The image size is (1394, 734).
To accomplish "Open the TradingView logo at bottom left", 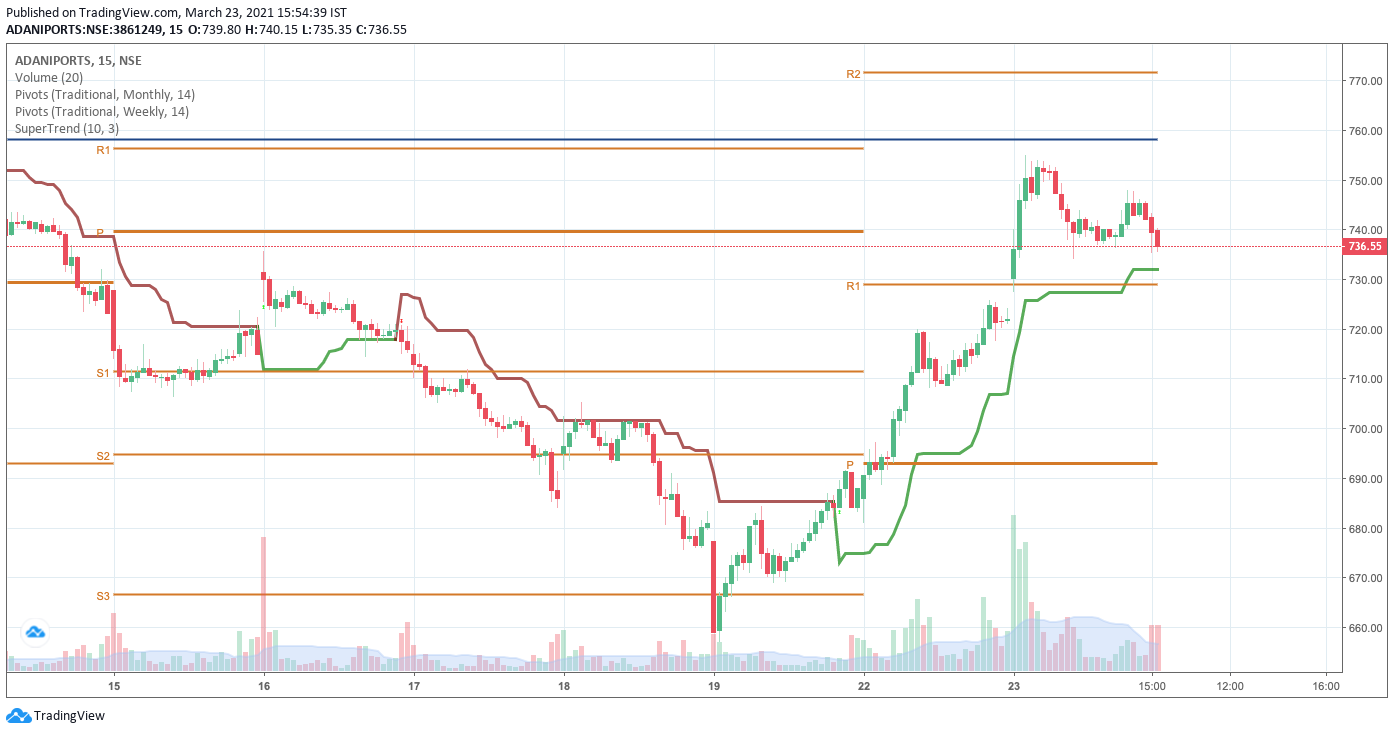I will 56,715.
